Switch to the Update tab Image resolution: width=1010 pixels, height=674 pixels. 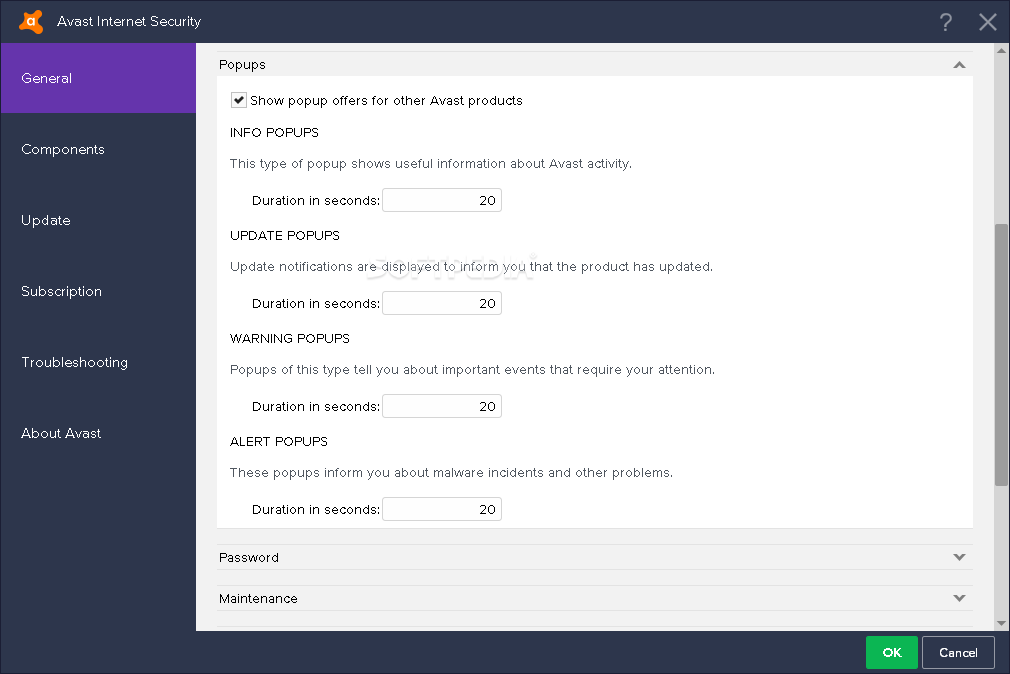pos(98,220)
